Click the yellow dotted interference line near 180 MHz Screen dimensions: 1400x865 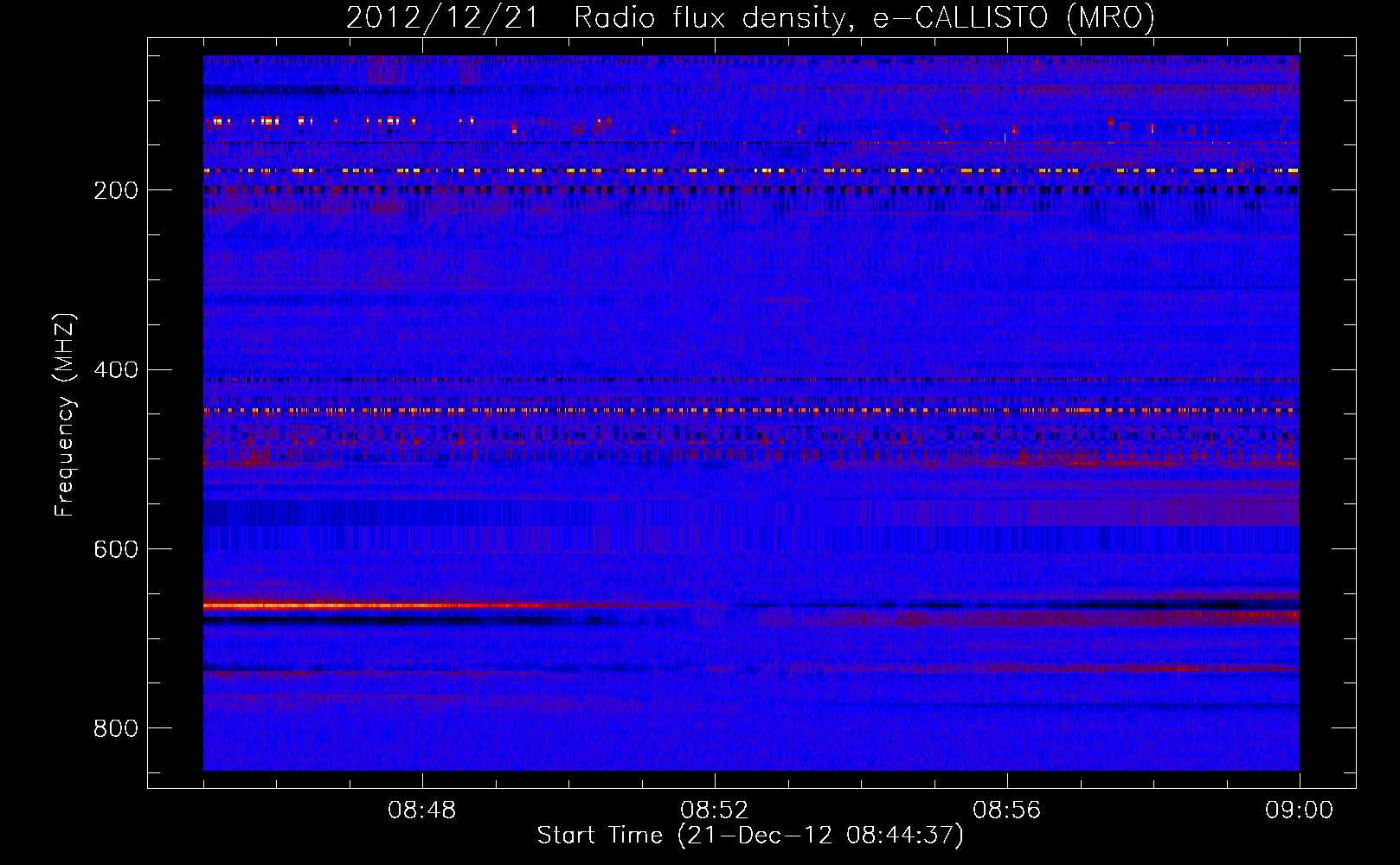point(751,171)
